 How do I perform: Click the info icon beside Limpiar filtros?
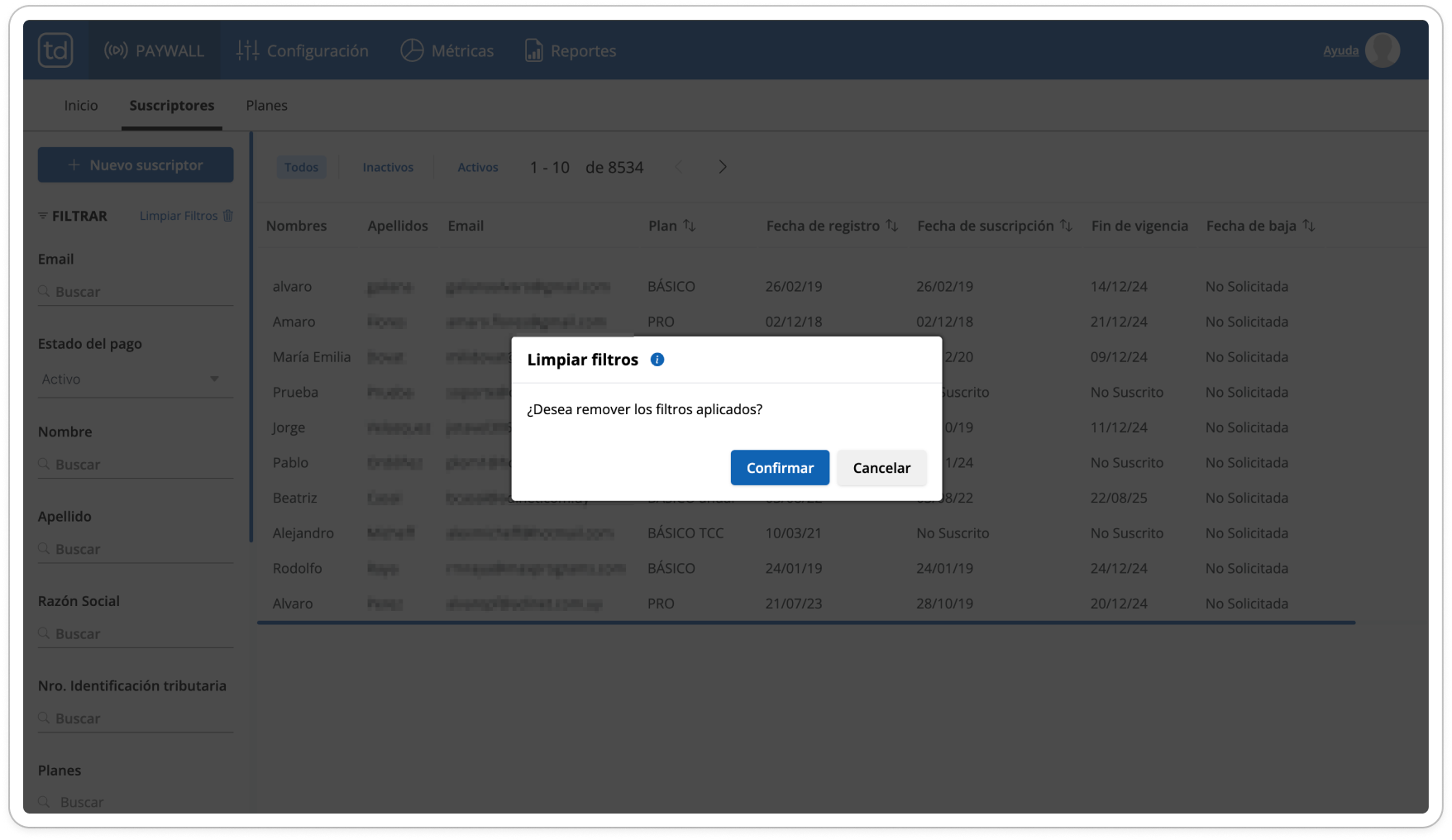coord(657,360)
